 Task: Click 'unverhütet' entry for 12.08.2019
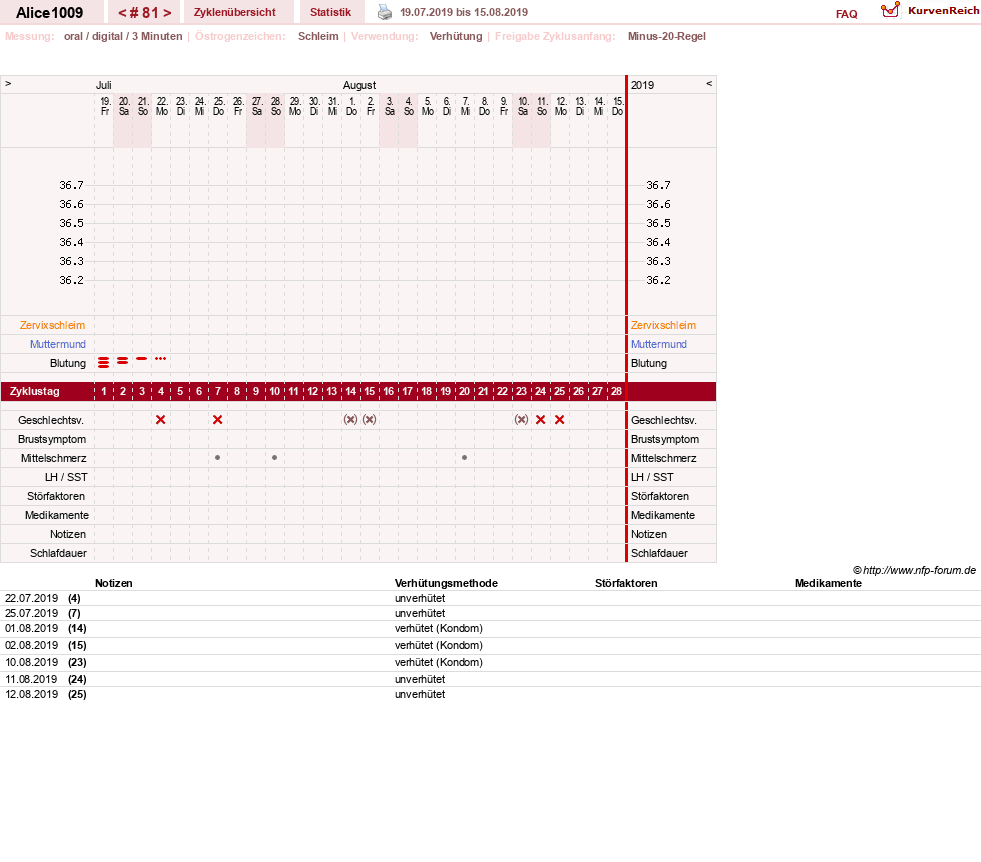420,694
